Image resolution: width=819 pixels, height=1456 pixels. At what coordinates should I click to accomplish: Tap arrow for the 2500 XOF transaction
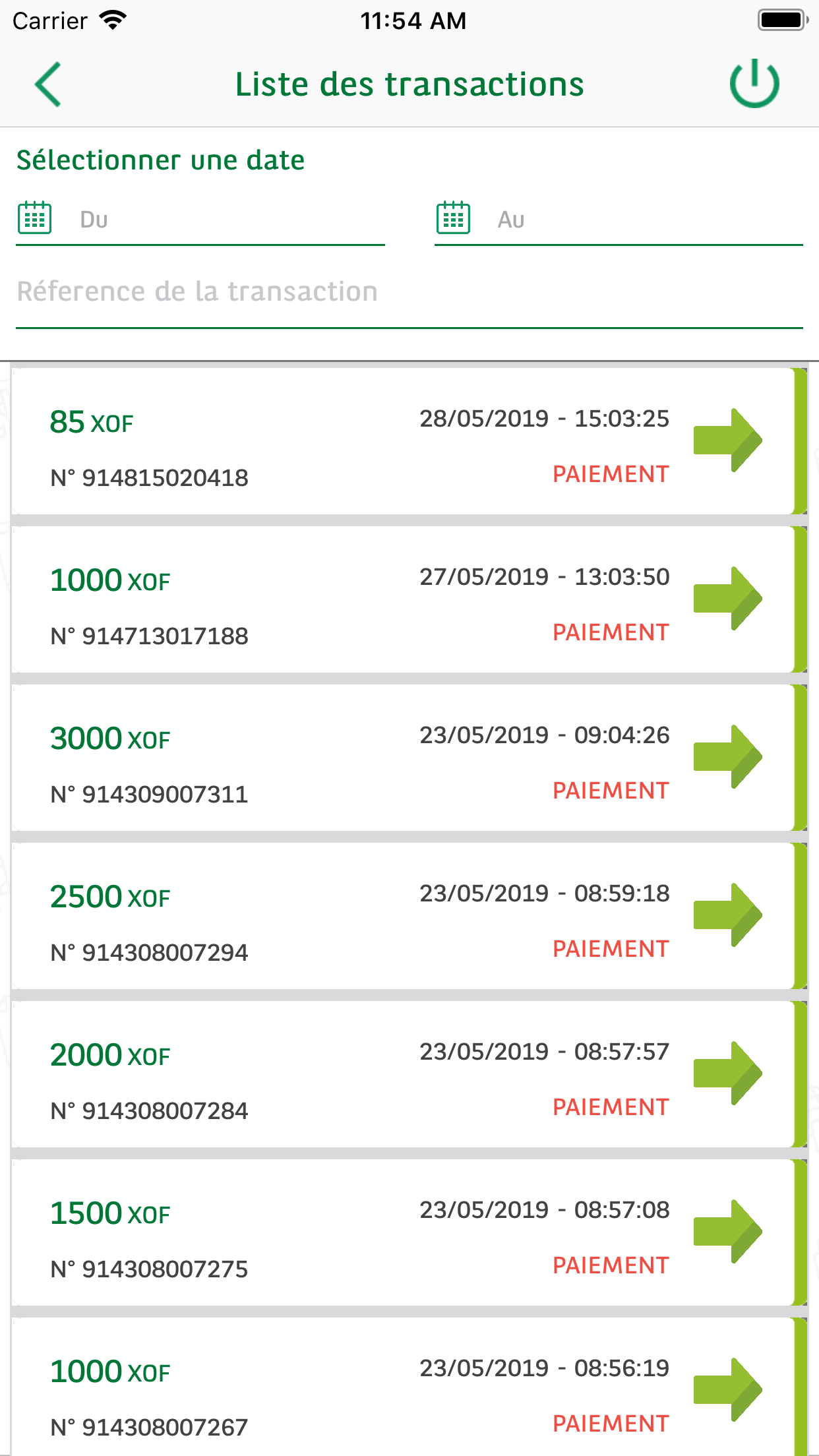pyautogui.click(x=727, y=915)
